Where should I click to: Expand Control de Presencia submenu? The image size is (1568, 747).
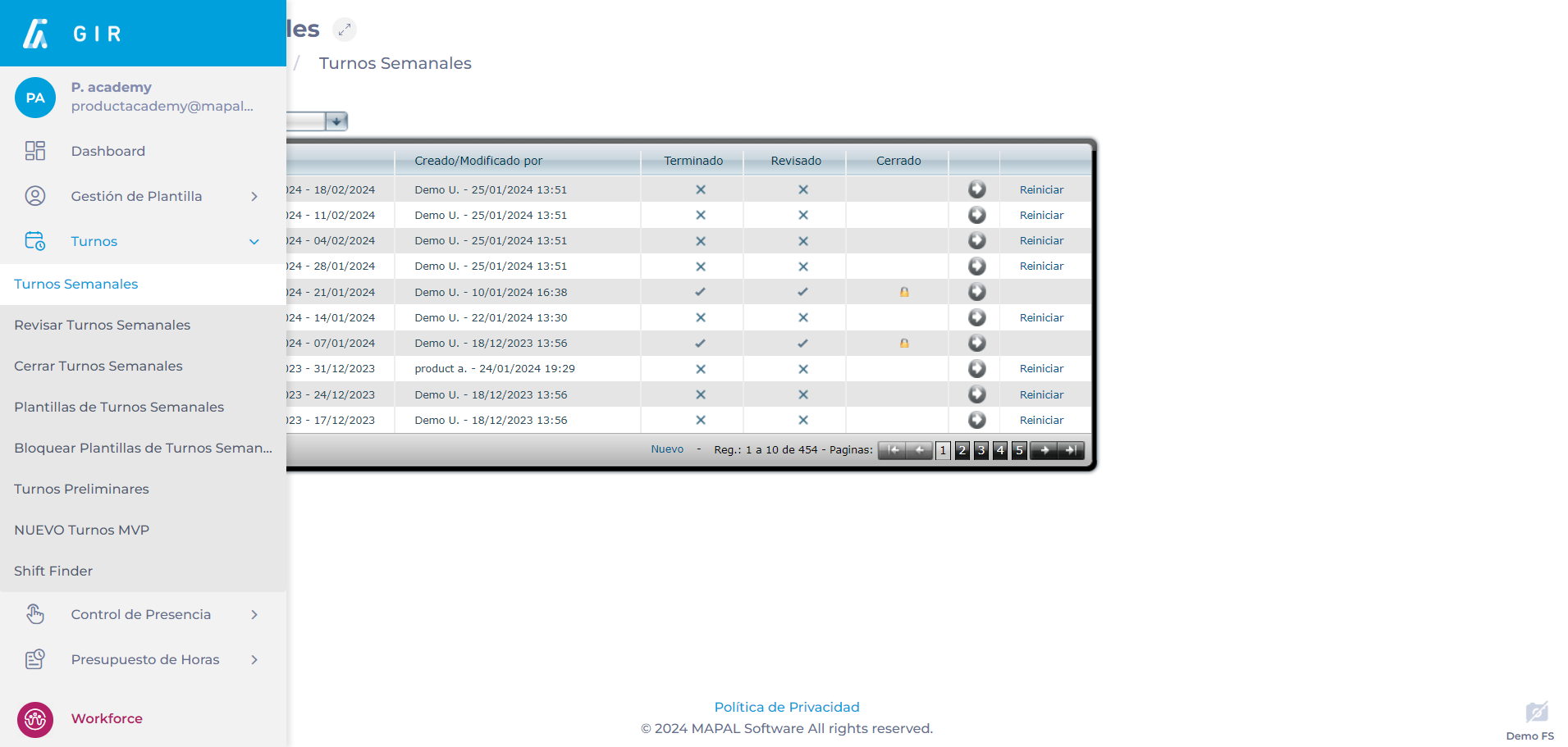point(254,614)
